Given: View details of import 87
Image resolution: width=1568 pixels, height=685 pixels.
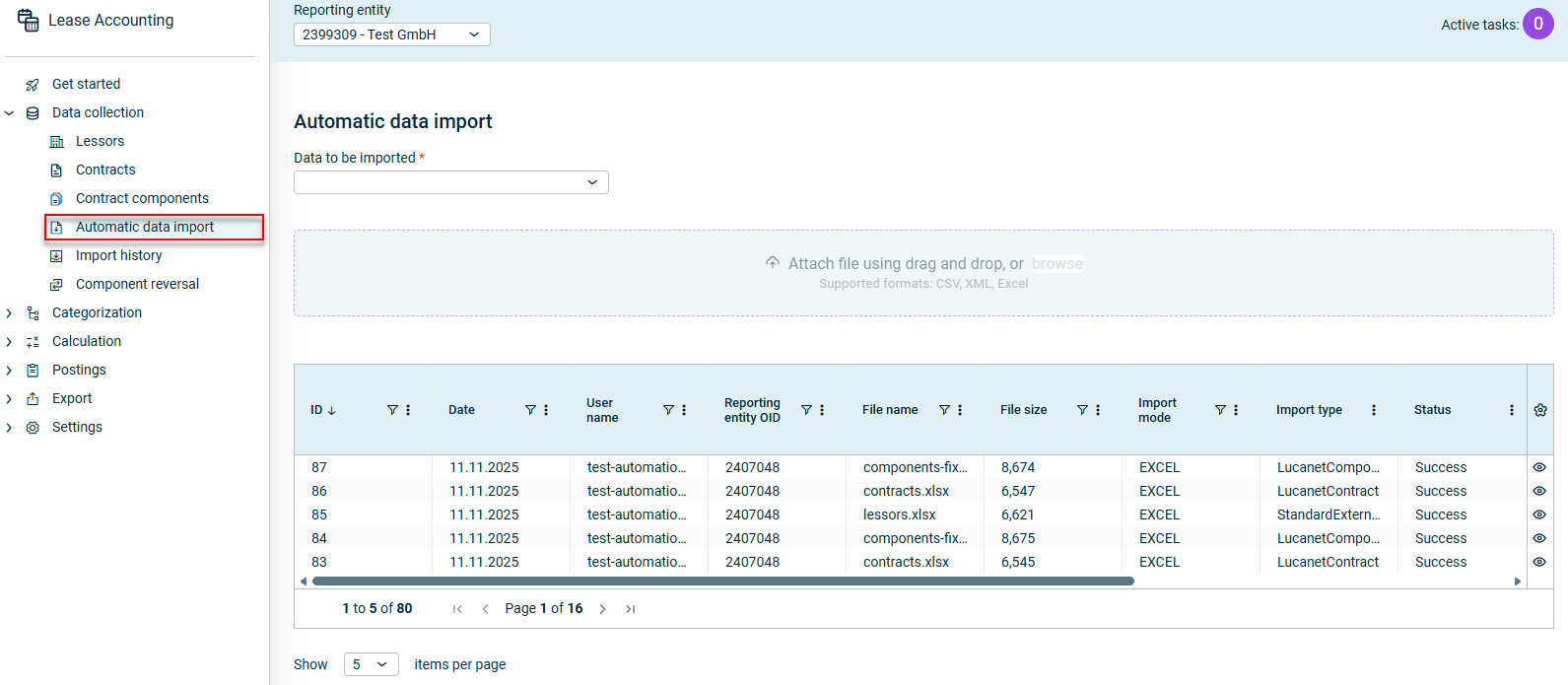Looking at the screenshot, I should (x=1539, y=467).
